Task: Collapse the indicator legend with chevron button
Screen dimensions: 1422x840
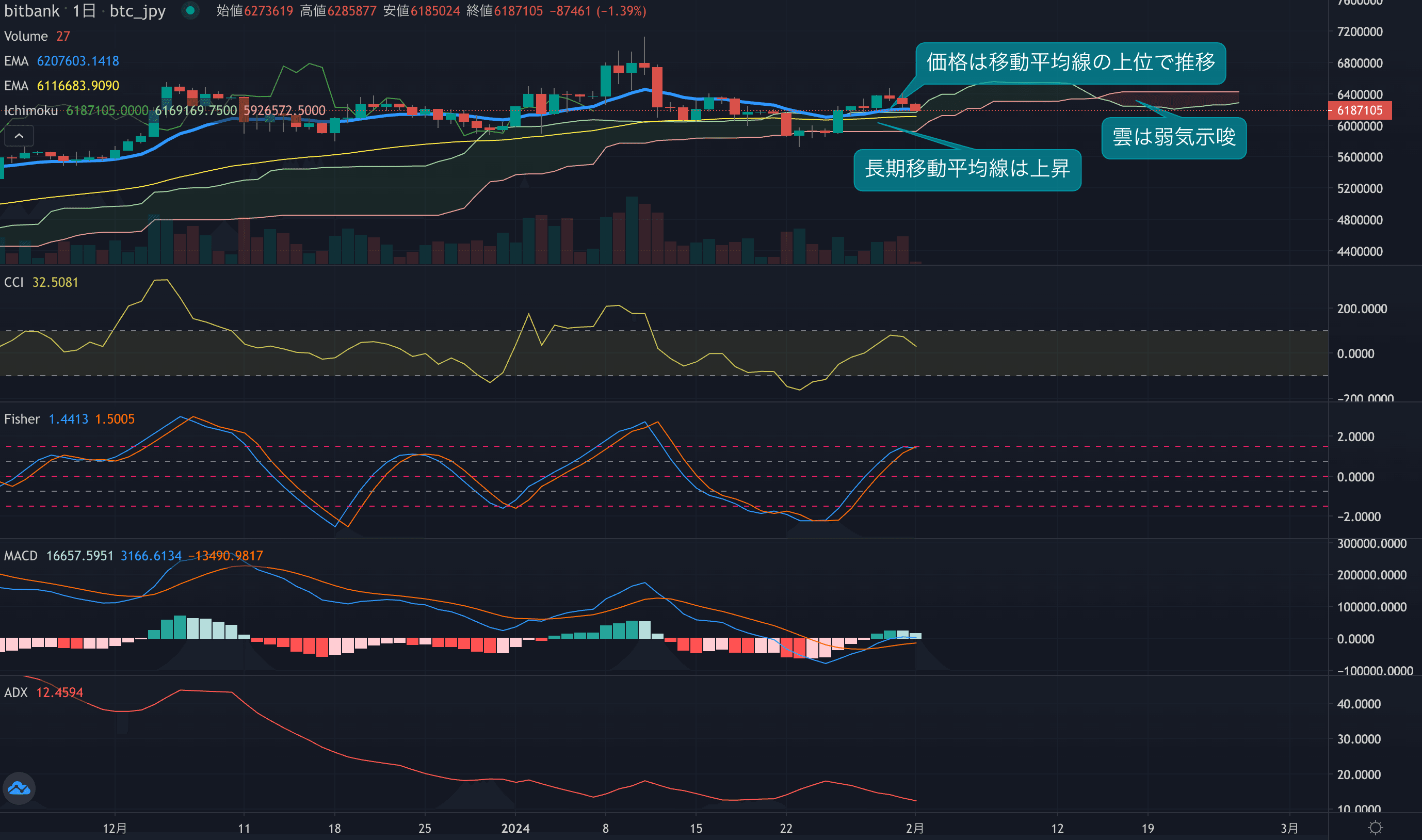Action: [19, 136]
